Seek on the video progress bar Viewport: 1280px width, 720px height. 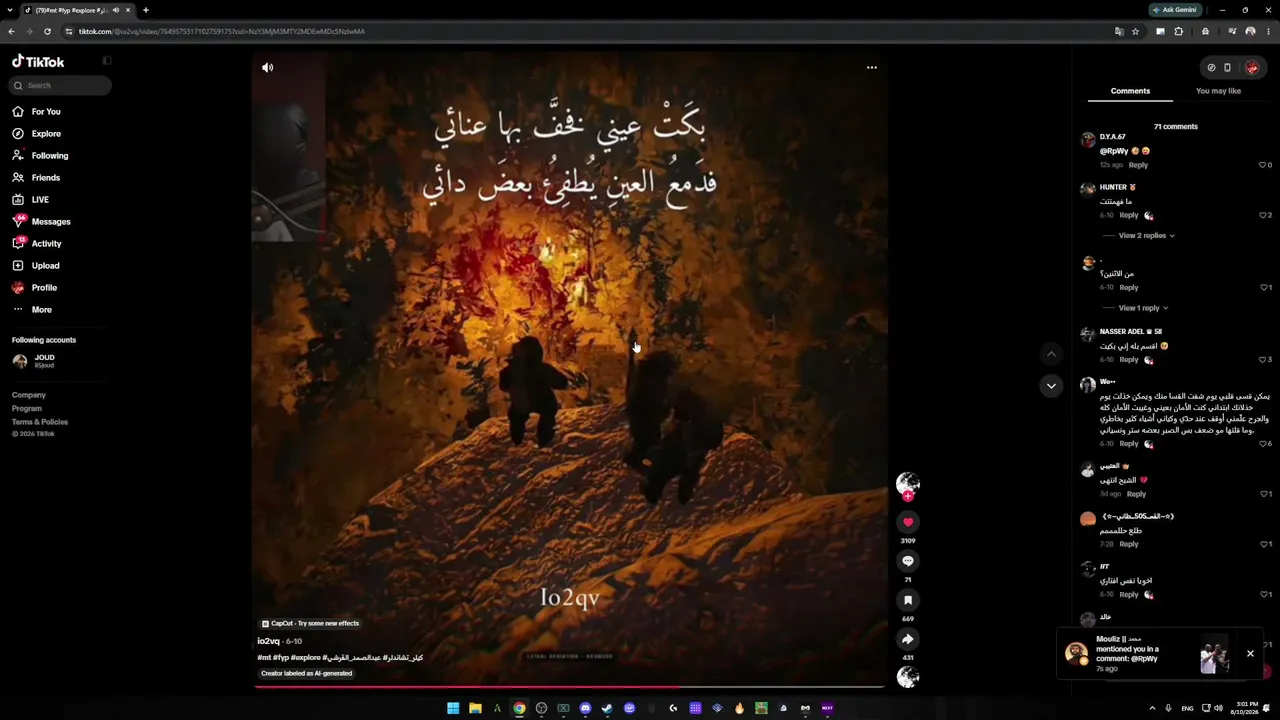(570, 687)
